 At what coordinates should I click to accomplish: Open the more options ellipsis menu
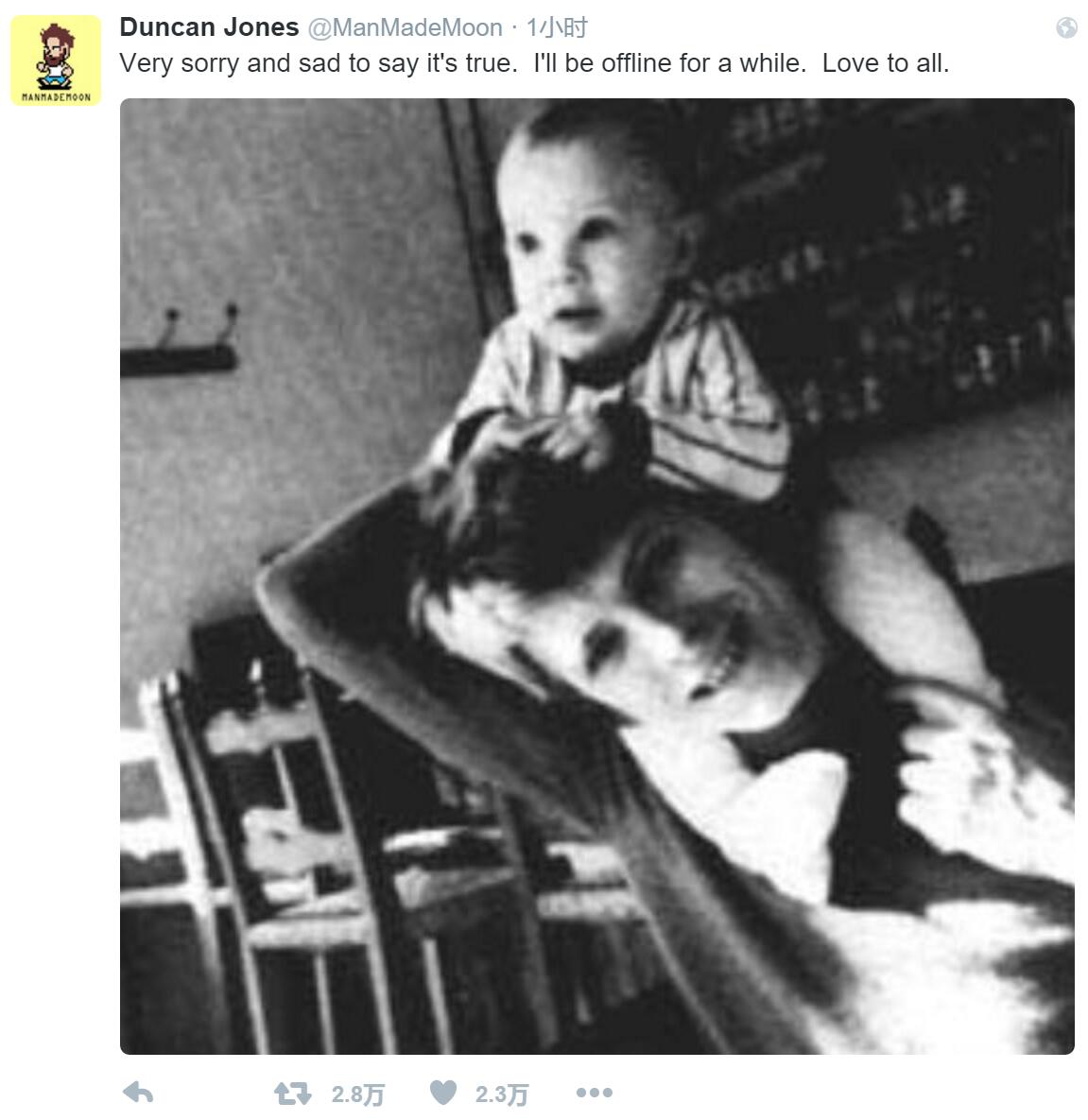click(x=594, y=1093)
